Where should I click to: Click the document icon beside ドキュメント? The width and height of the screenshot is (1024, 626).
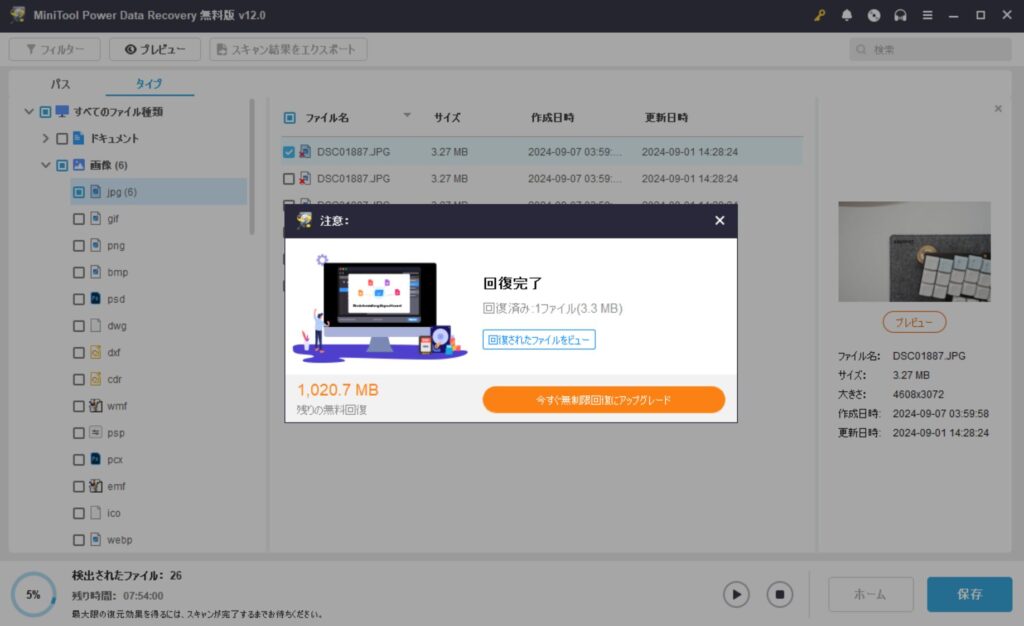79,138
